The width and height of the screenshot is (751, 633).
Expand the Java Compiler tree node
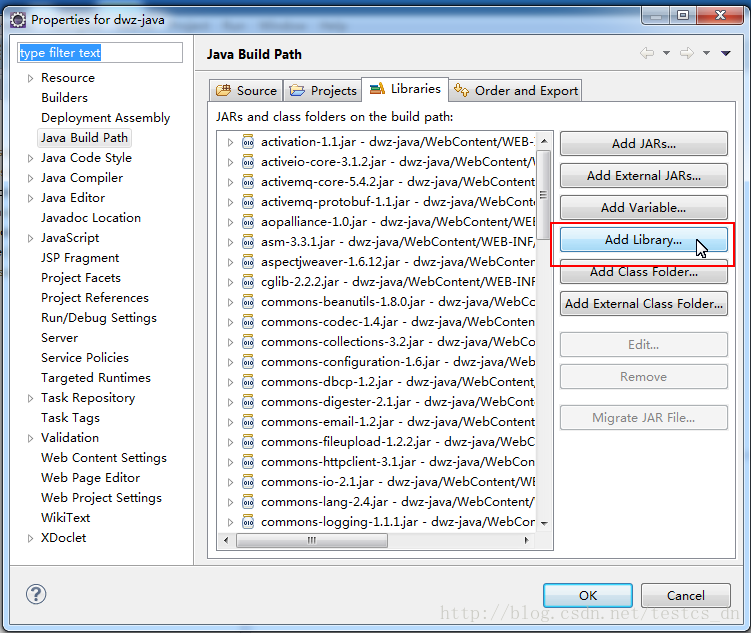[30, 178]
